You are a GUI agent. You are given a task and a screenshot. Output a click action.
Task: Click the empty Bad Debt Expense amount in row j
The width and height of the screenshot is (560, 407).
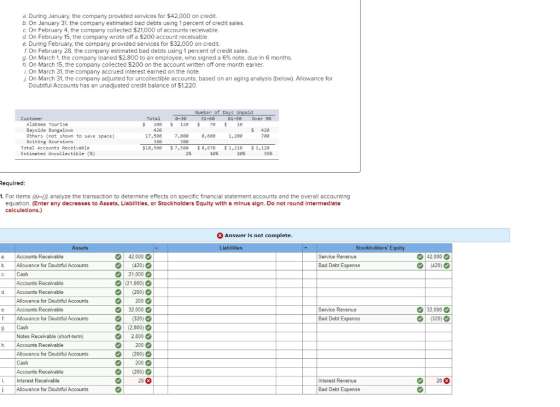[439, 390]
